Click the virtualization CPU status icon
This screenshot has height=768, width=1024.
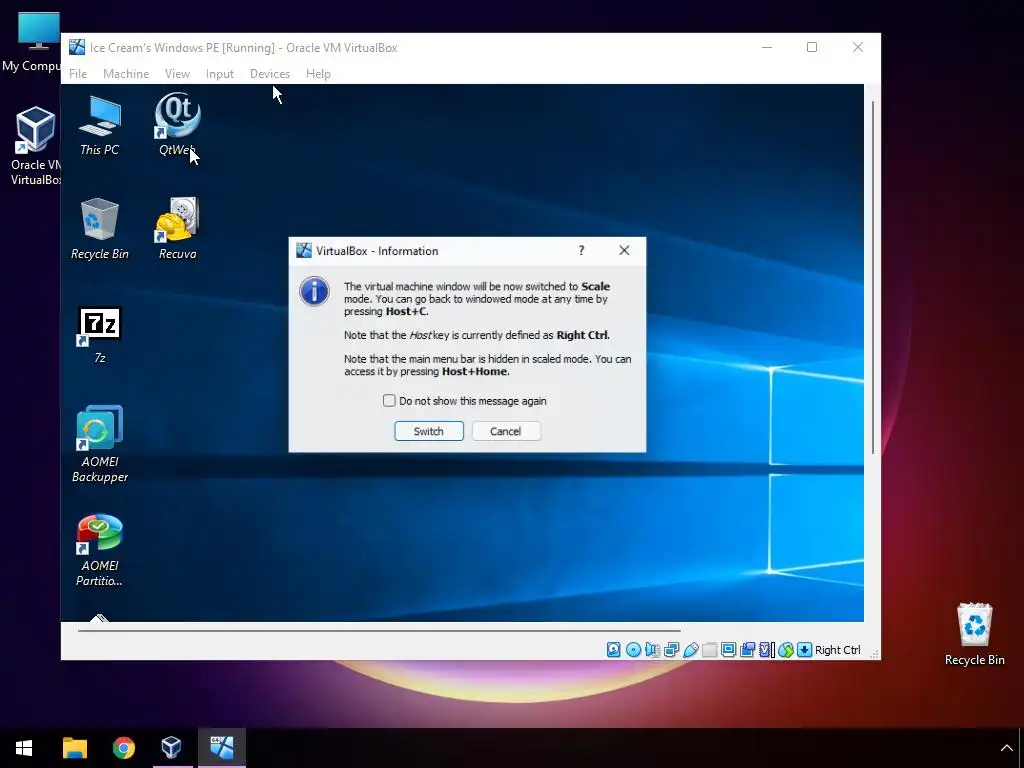pyautogui.click(x=767, y=650)
